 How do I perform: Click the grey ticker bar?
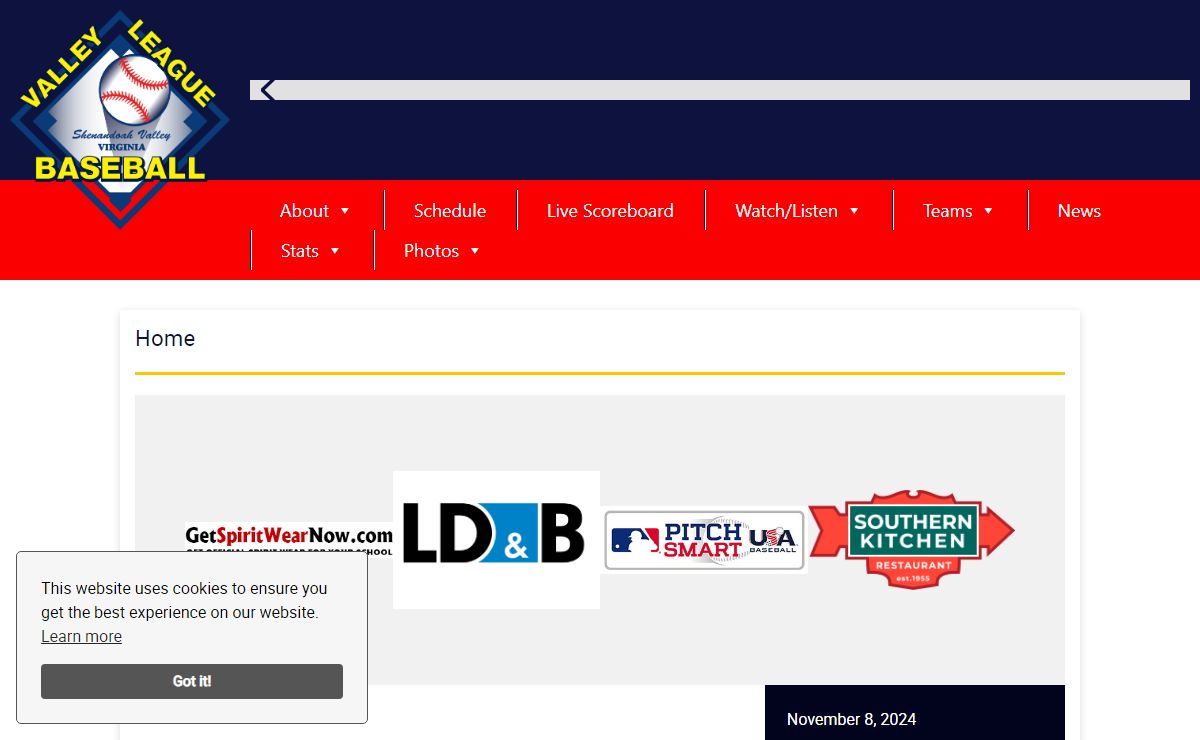pyautogui.click(x=720, y=90)
